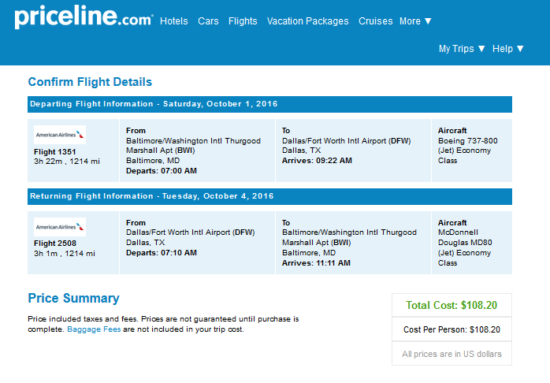Open the Baggage Fees link
Viewport: 550px width, 383px height.
(94, 329)
